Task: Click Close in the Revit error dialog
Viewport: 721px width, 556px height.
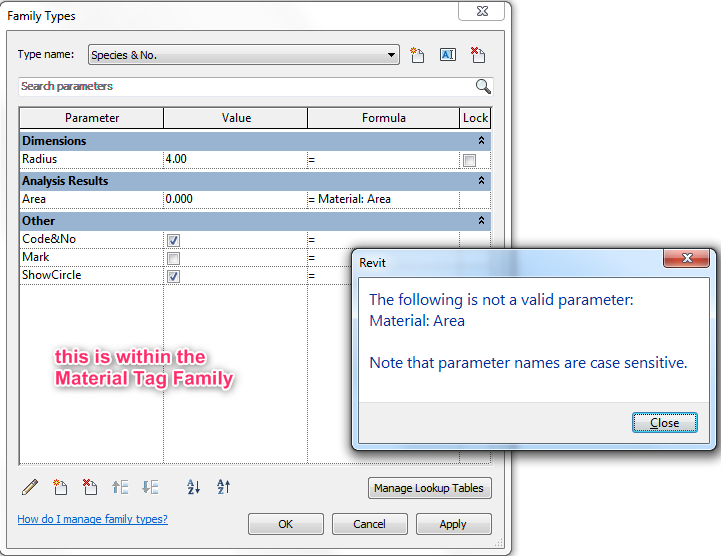Action: coord(664,423)
